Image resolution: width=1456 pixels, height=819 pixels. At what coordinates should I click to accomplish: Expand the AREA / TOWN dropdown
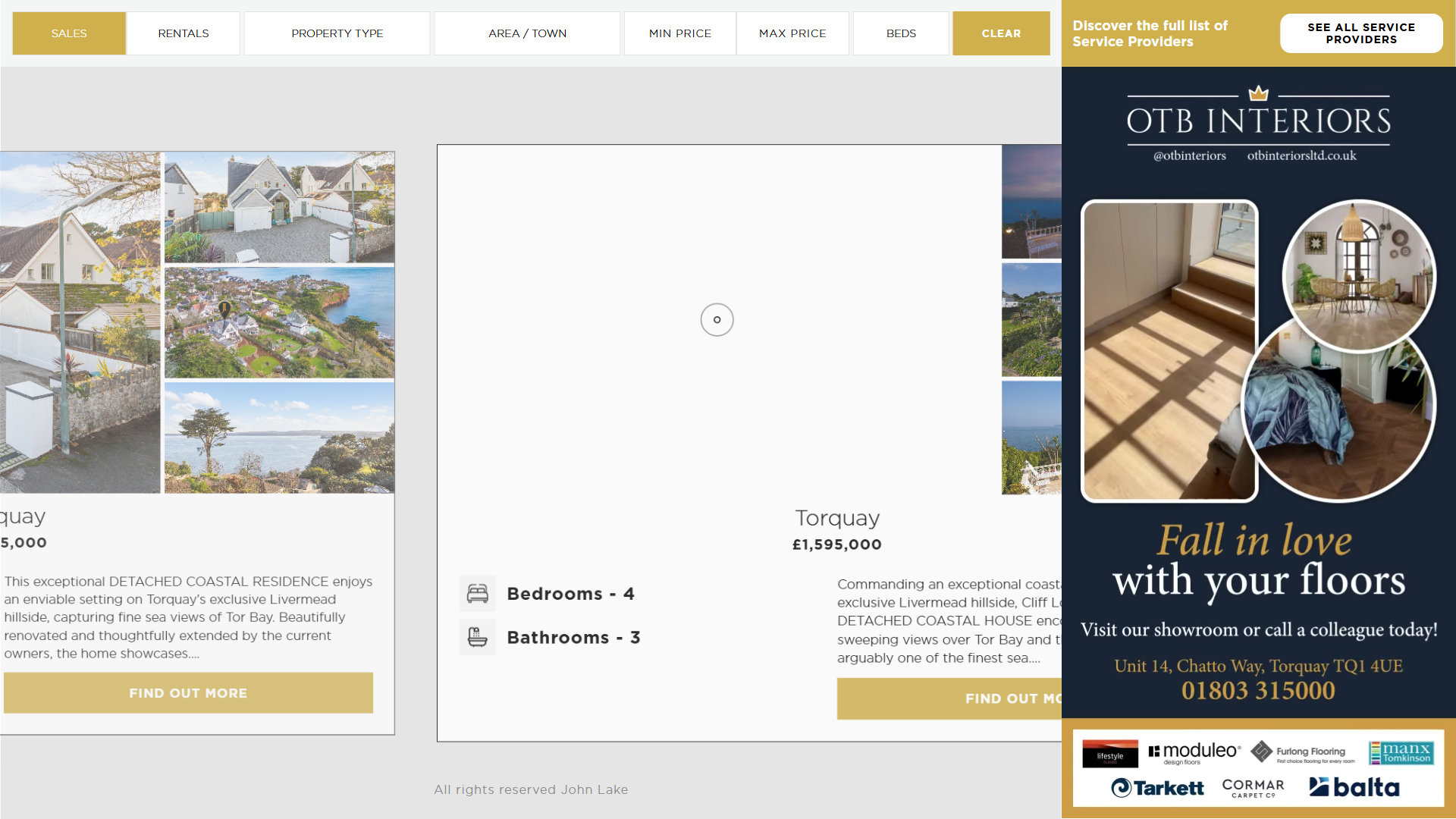(527, 33)
